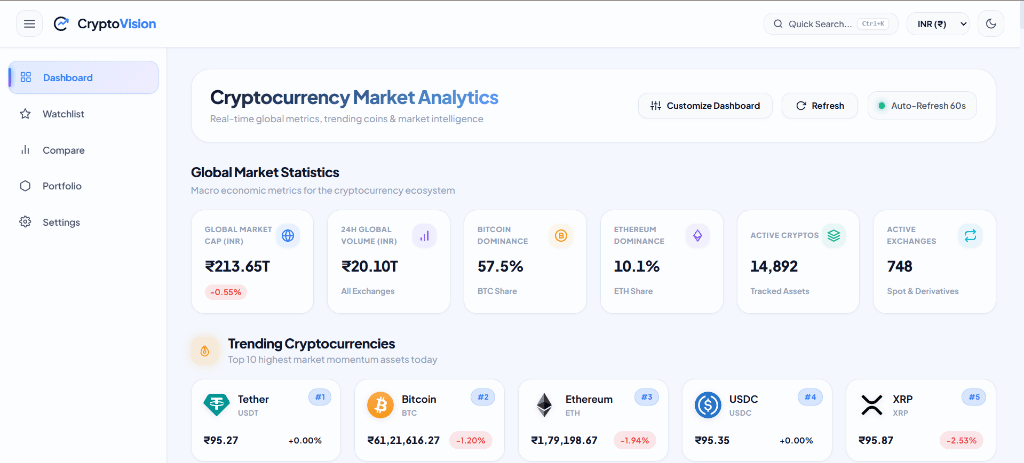The height and width of the screenshot is (463, 1024).
Task: Click the #2 rank badge on Bitcoin
Action: 483,396
